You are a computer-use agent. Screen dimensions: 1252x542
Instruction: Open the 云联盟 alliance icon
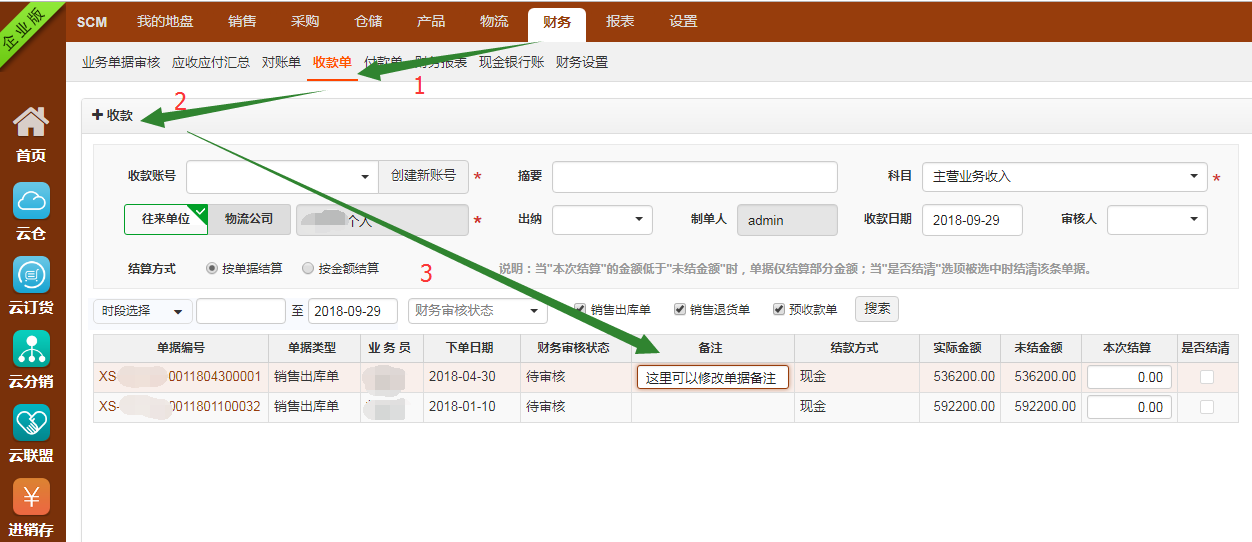pyautogui.click(x=31, y=423)
